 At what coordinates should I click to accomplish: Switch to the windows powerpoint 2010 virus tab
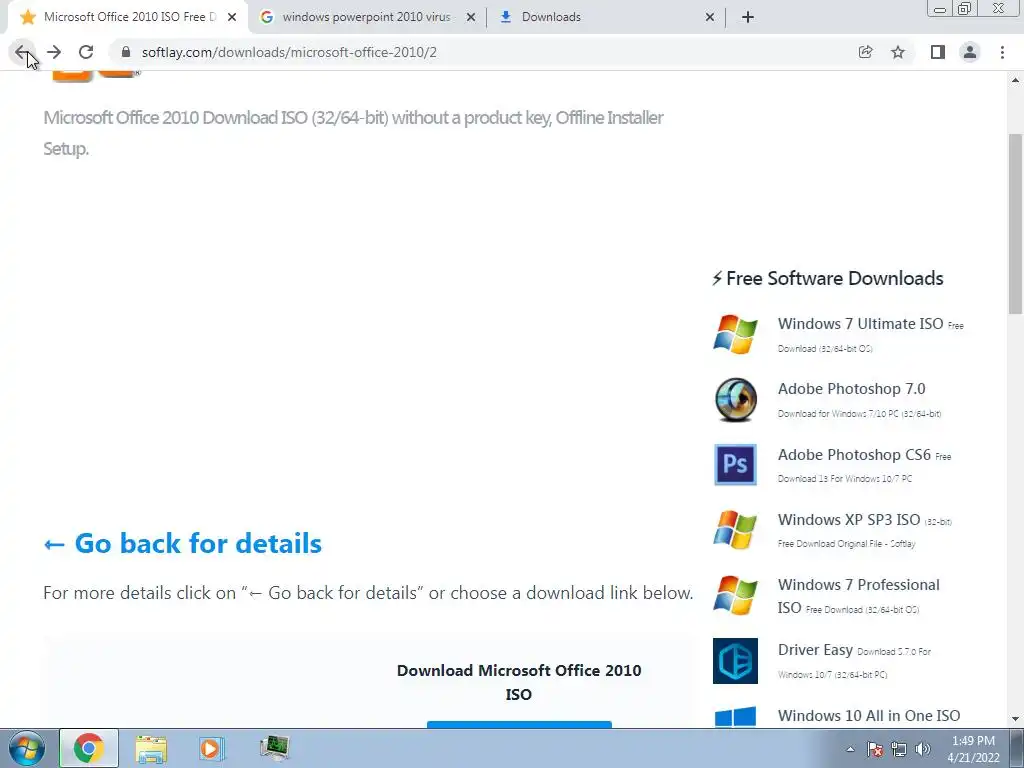(x=366, y=17)
